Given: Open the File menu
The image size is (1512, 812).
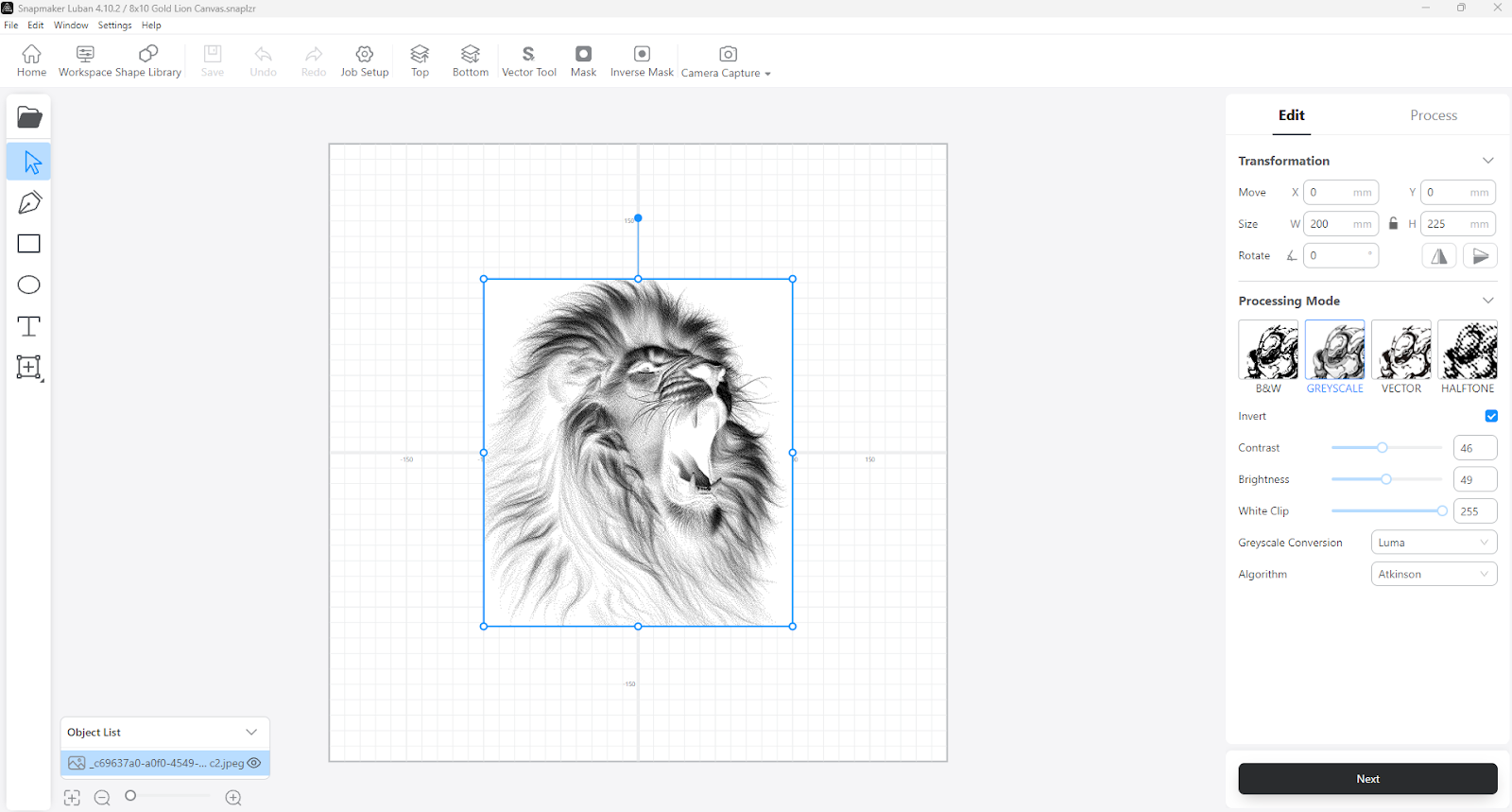Looking at the screenshot, I should [11, 26].
